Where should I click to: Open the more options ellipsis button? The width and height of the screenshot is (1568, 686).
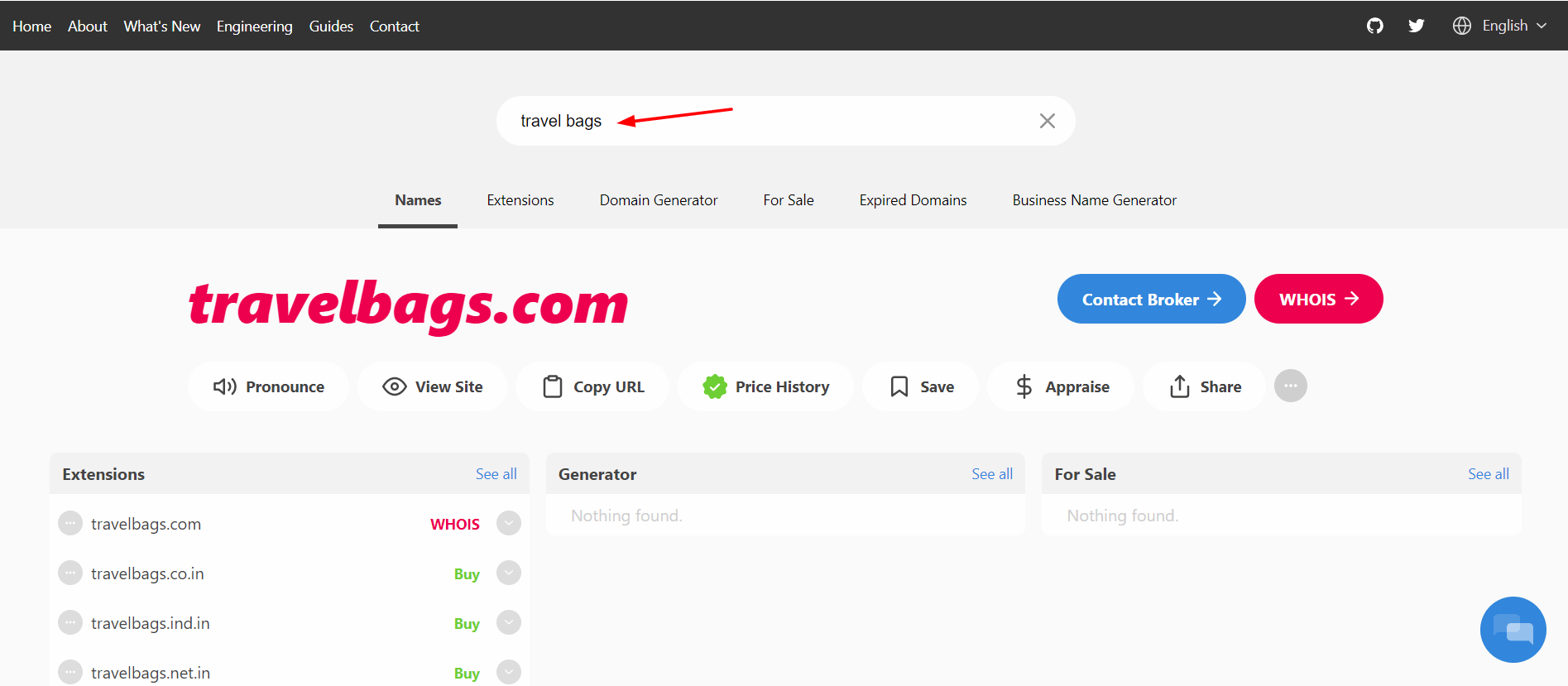coord(1290,386)
